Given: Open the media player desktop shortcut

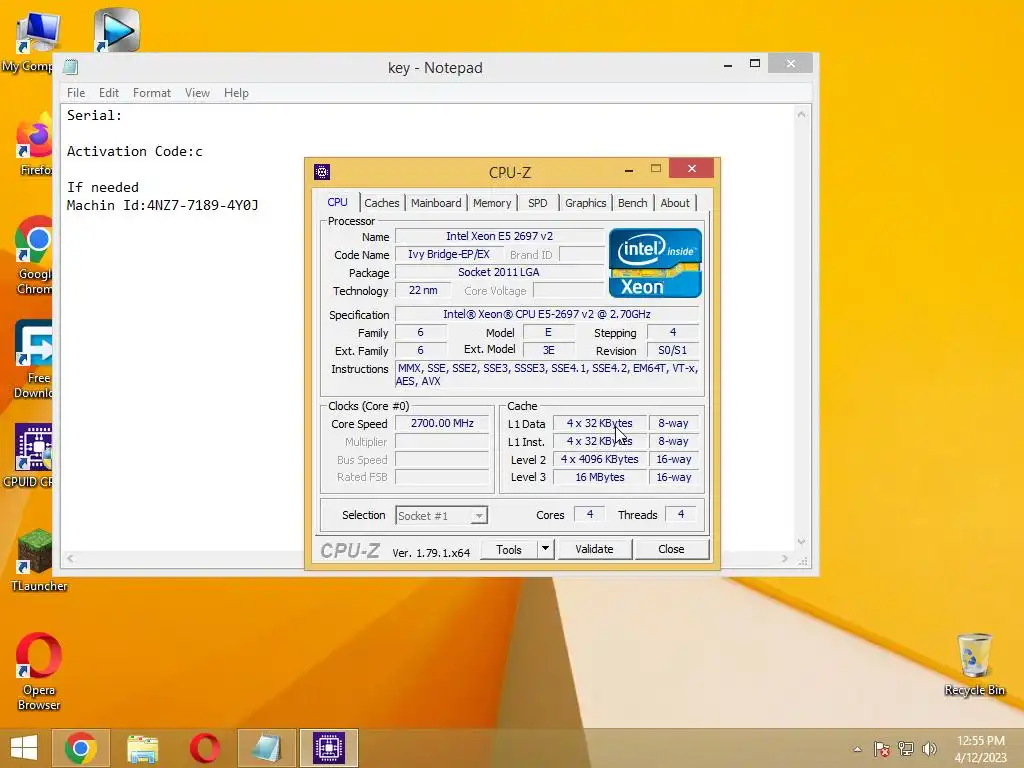Looking at the screenshot, I should pyautogui.click(x=116, y=30).
